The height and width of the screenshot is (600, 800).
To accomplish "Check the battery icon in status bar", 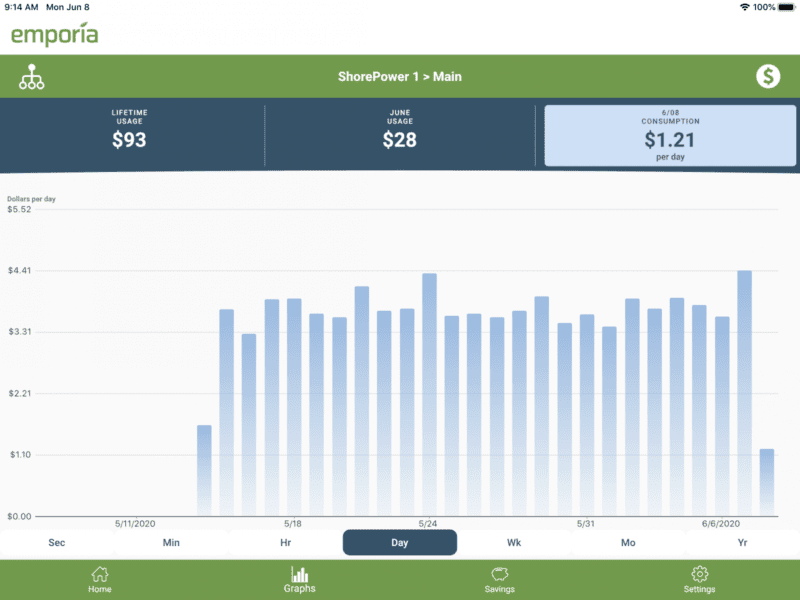I will point(786,7).
